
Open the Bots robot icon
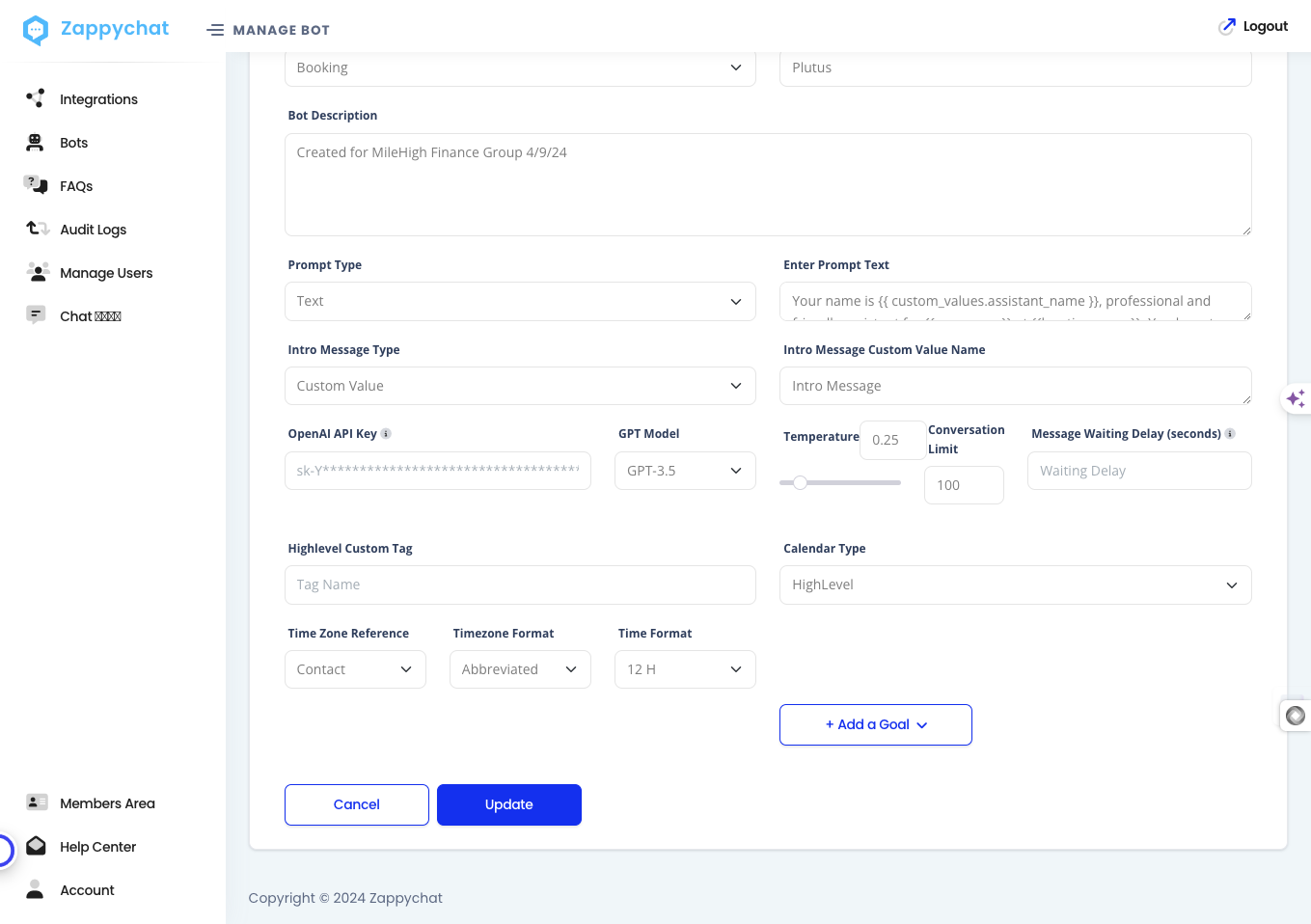click(35, 143)
